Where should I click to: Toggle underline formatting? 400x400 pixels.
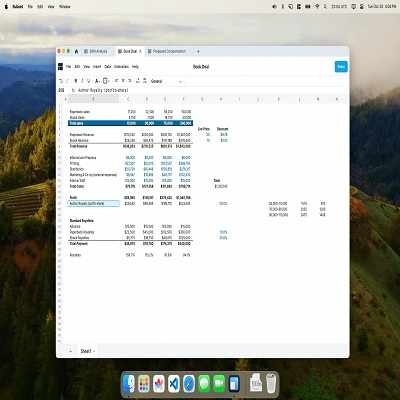pyautogui.click(x=89, y=81)
